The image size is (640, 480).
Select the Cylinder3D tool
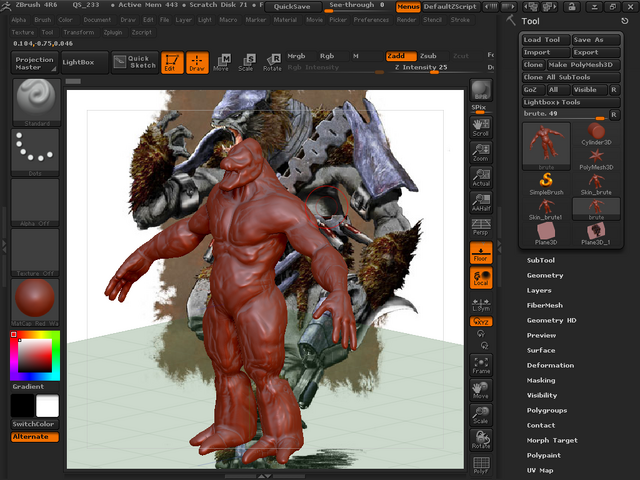point(596,134)
